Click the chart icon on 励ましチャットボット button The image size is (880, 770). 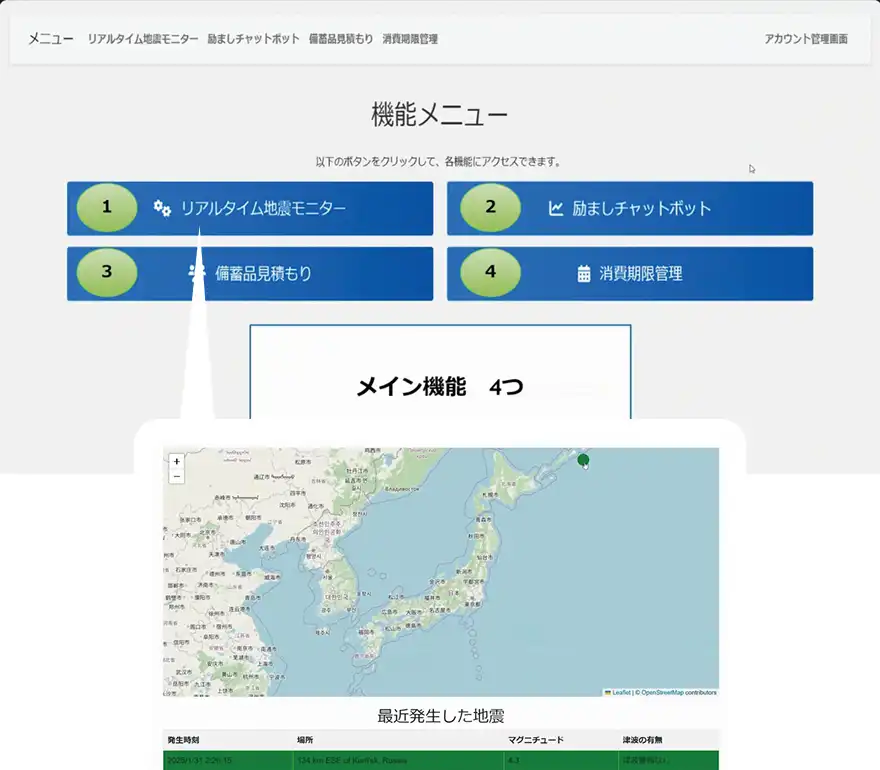pos(556,208)
